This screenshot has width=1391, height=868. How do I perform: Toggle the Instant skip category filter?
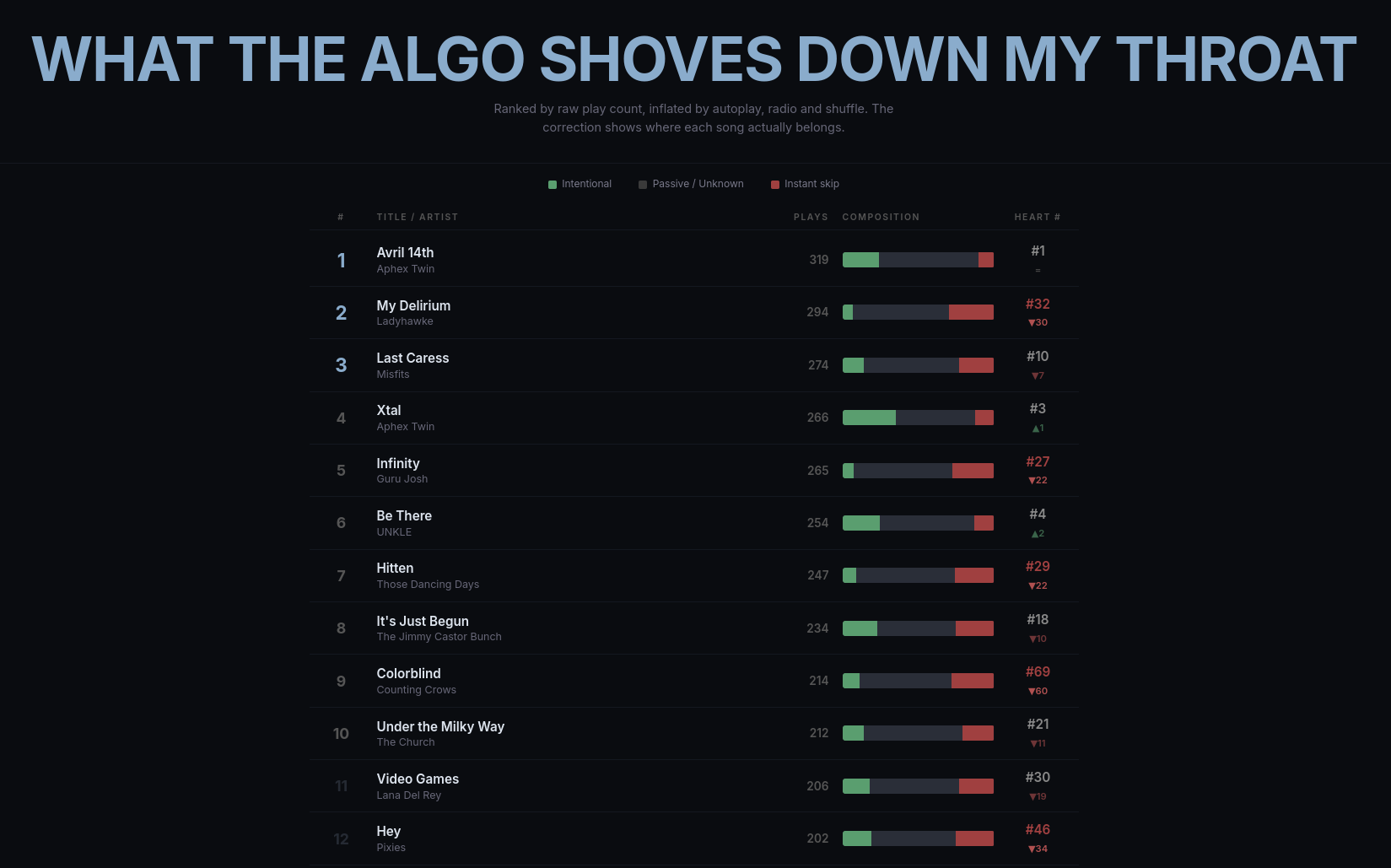[804, 183]
